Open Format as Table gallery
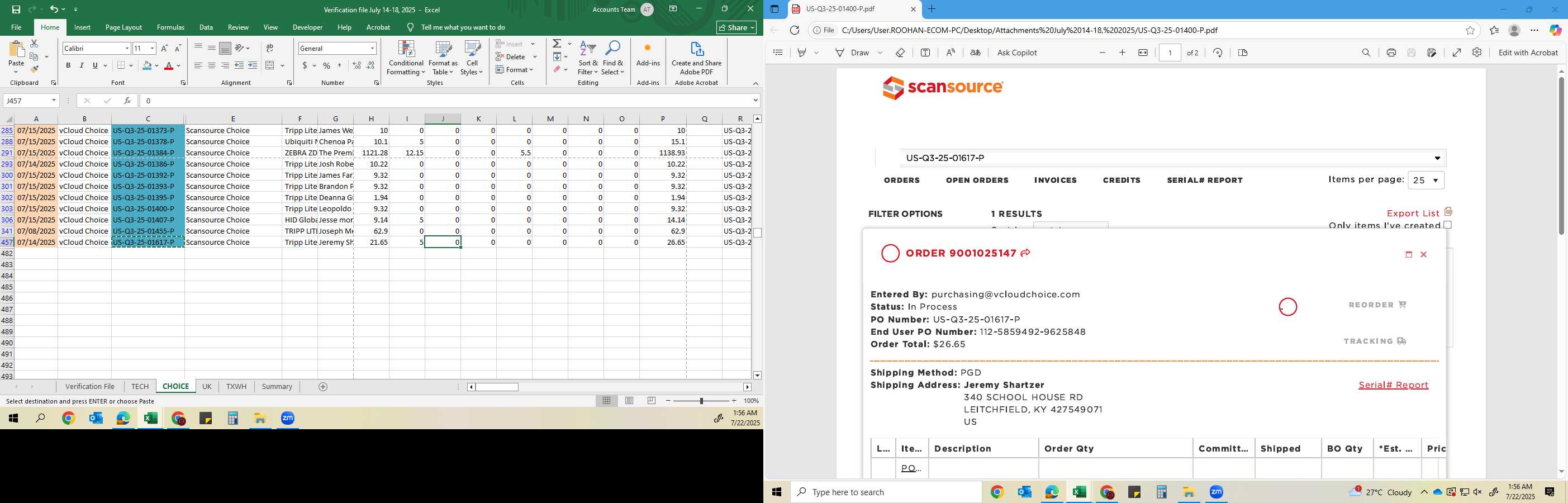Viewport: 1568px width, 503px height. [443, 59]
